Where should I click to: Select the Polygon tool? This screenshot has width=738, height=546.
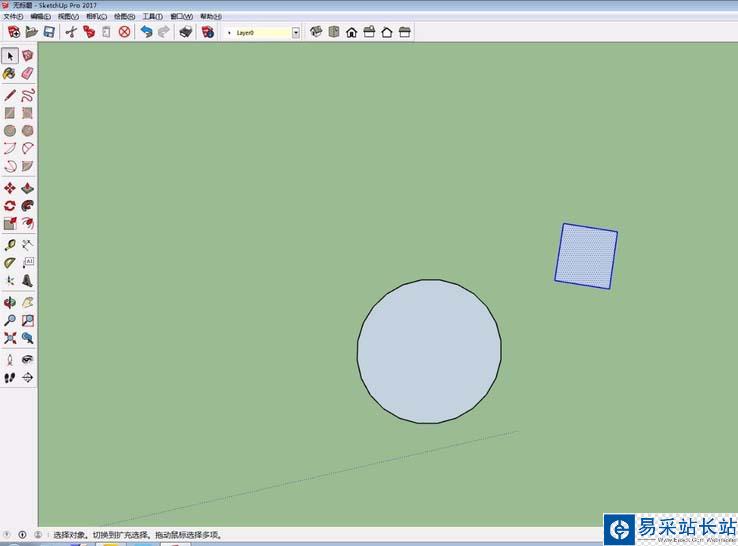pyautogui.click(x=27, y=130)
